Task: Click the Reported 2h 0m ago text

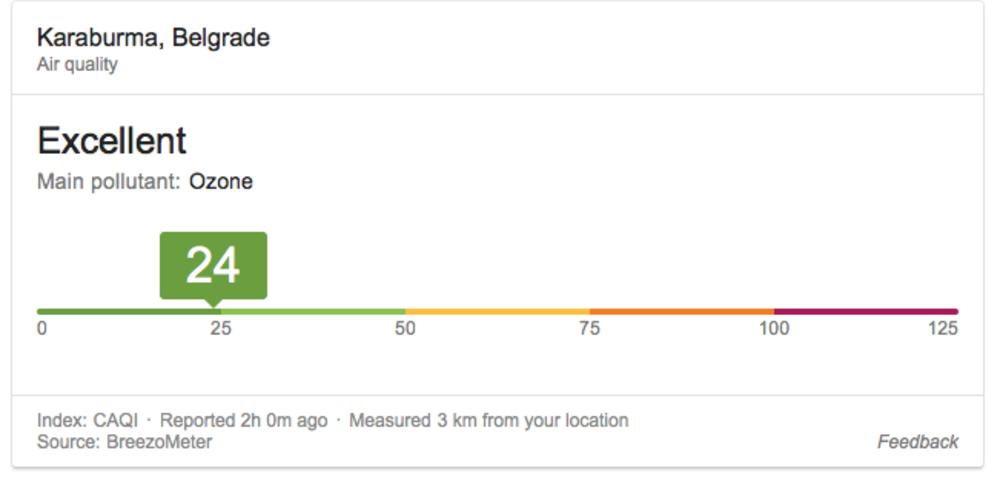Action: [x=243, y=420]
